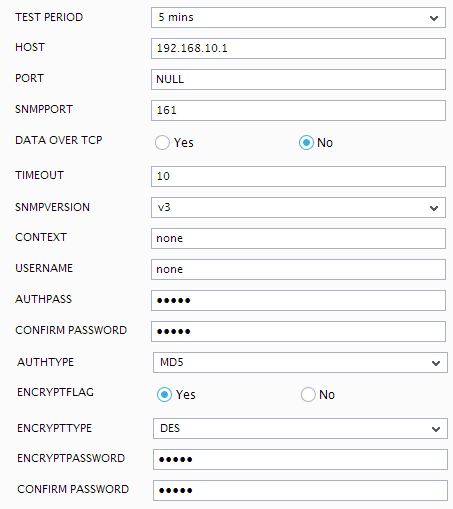This screenshot has height=509, width=453.
Task: Select Yes for DATA OVER TCP
Action: [162, 143]
